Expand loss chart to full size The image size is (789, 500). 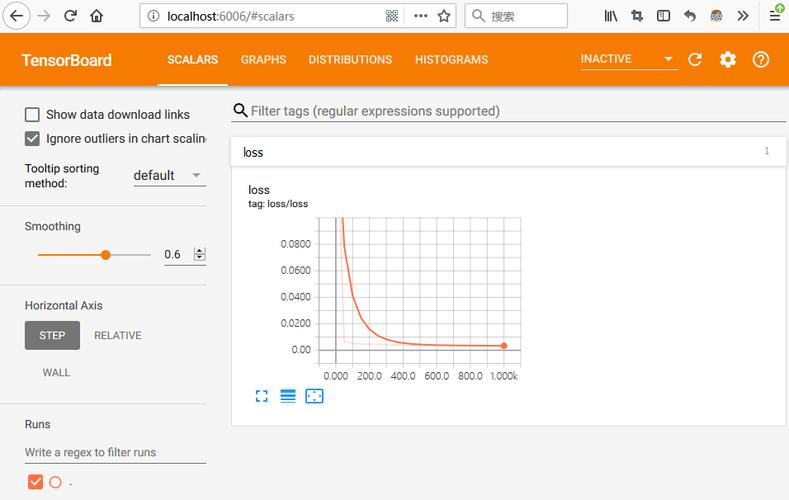point(262,396)
